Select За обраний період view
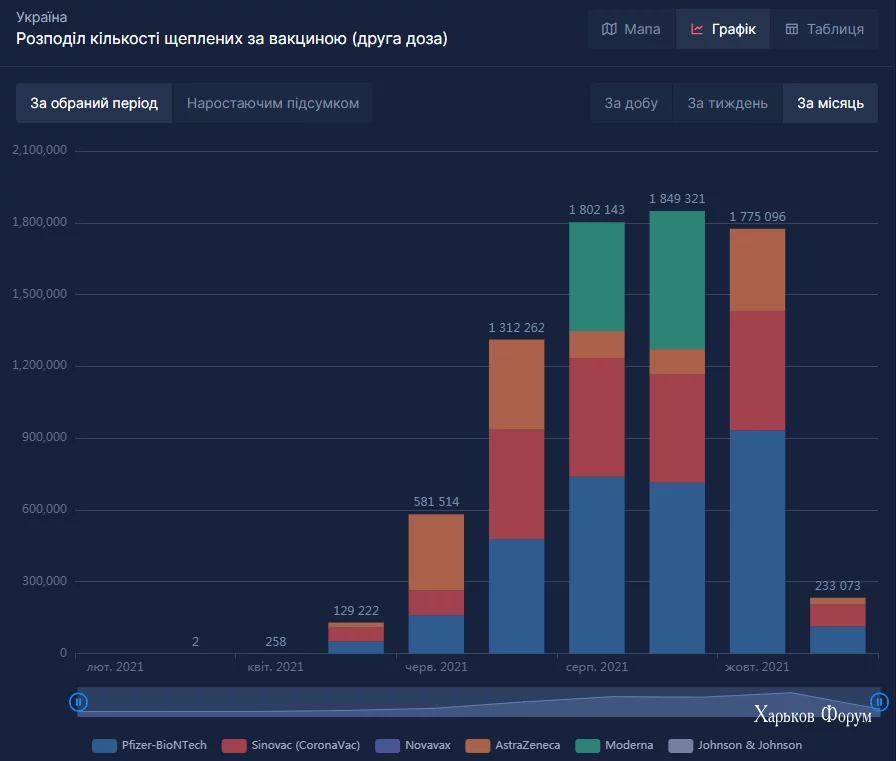Screen dimensions: 896x761 pyautogui.click(x=94, y=103)
